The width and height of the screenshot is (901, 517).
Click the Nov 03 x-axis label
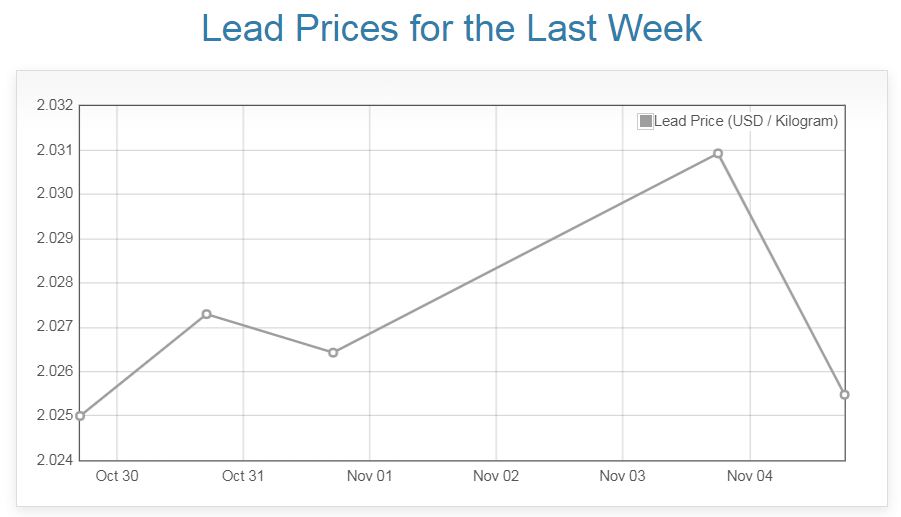point(622,477)
